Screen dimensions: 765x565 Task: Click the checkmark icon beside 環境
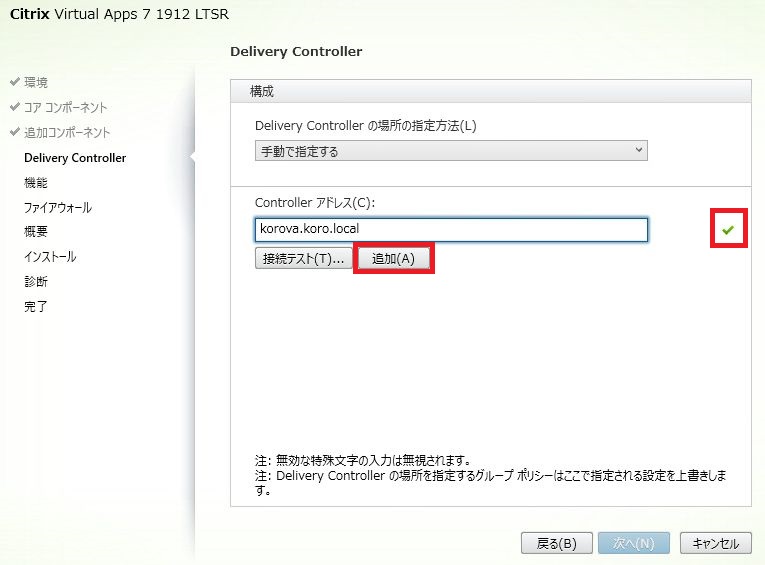15,82
